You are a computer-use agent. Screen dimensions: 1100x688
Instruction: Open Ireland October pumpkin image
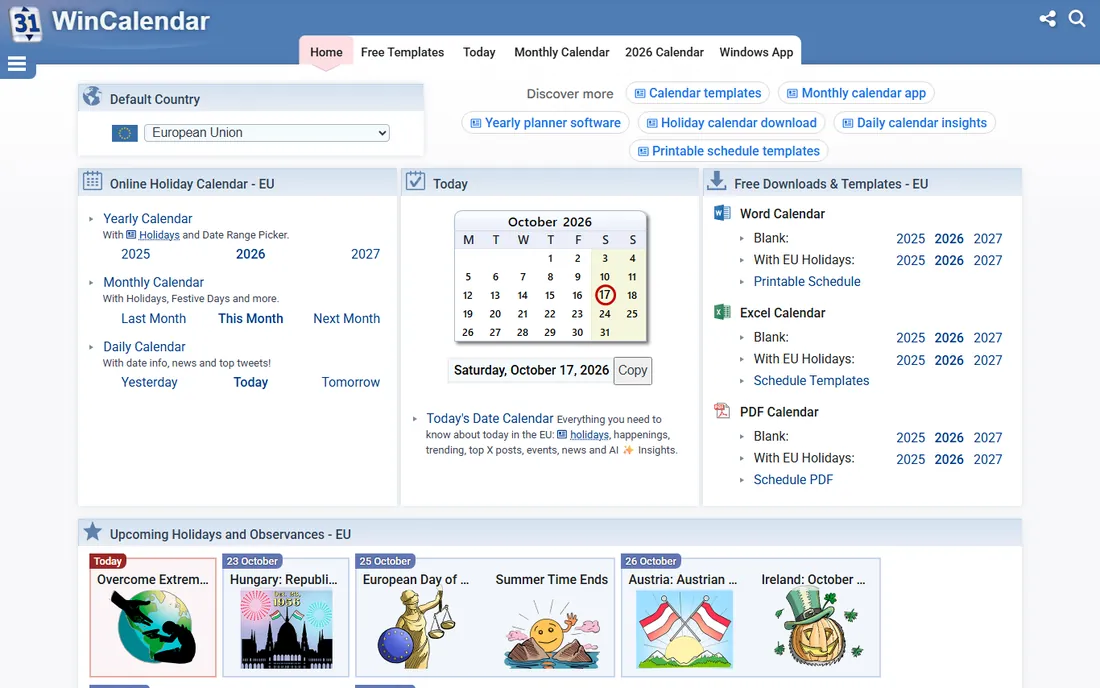pyautogui.click(x=817, y=628)
